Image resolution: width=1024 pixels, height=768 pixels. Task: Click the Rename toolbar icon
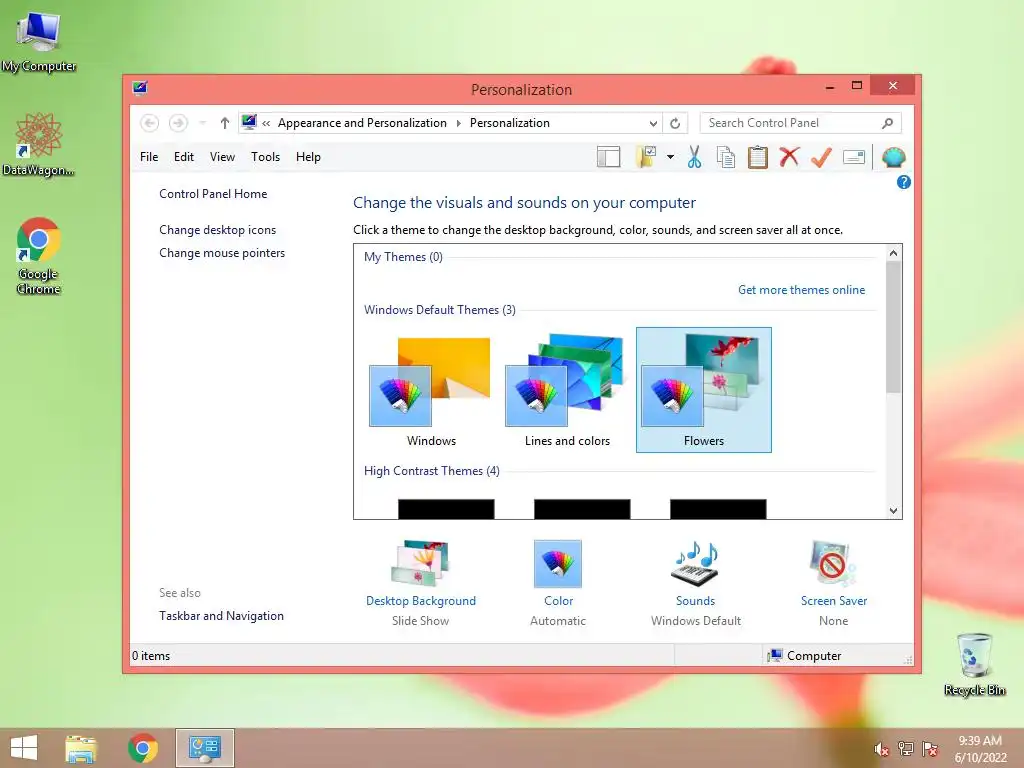pos(854,157)
